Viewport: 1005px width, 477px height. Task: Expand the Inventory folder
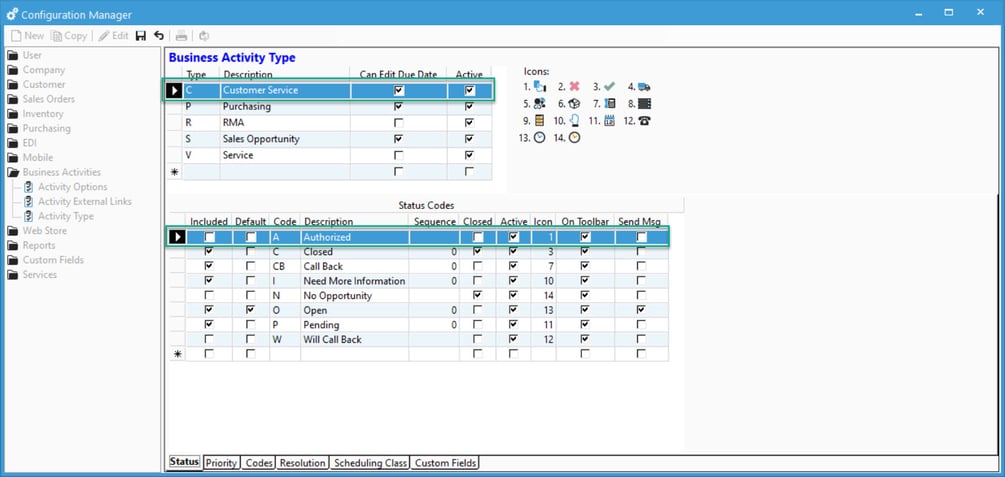click(12, 114)
